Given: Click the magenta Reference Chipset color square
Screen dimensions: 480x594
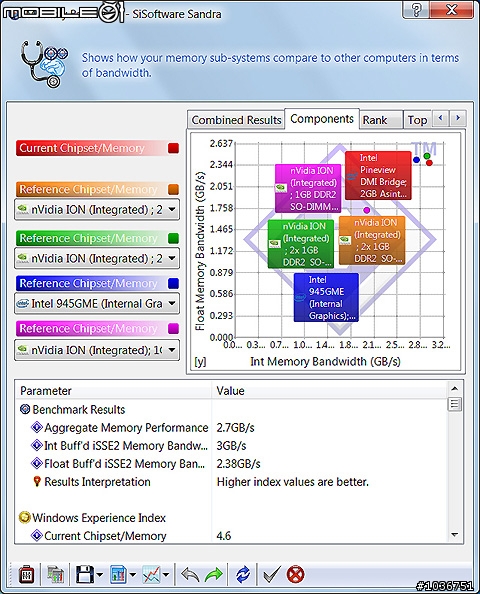Looking at the screenshot, I should (173, 328).
